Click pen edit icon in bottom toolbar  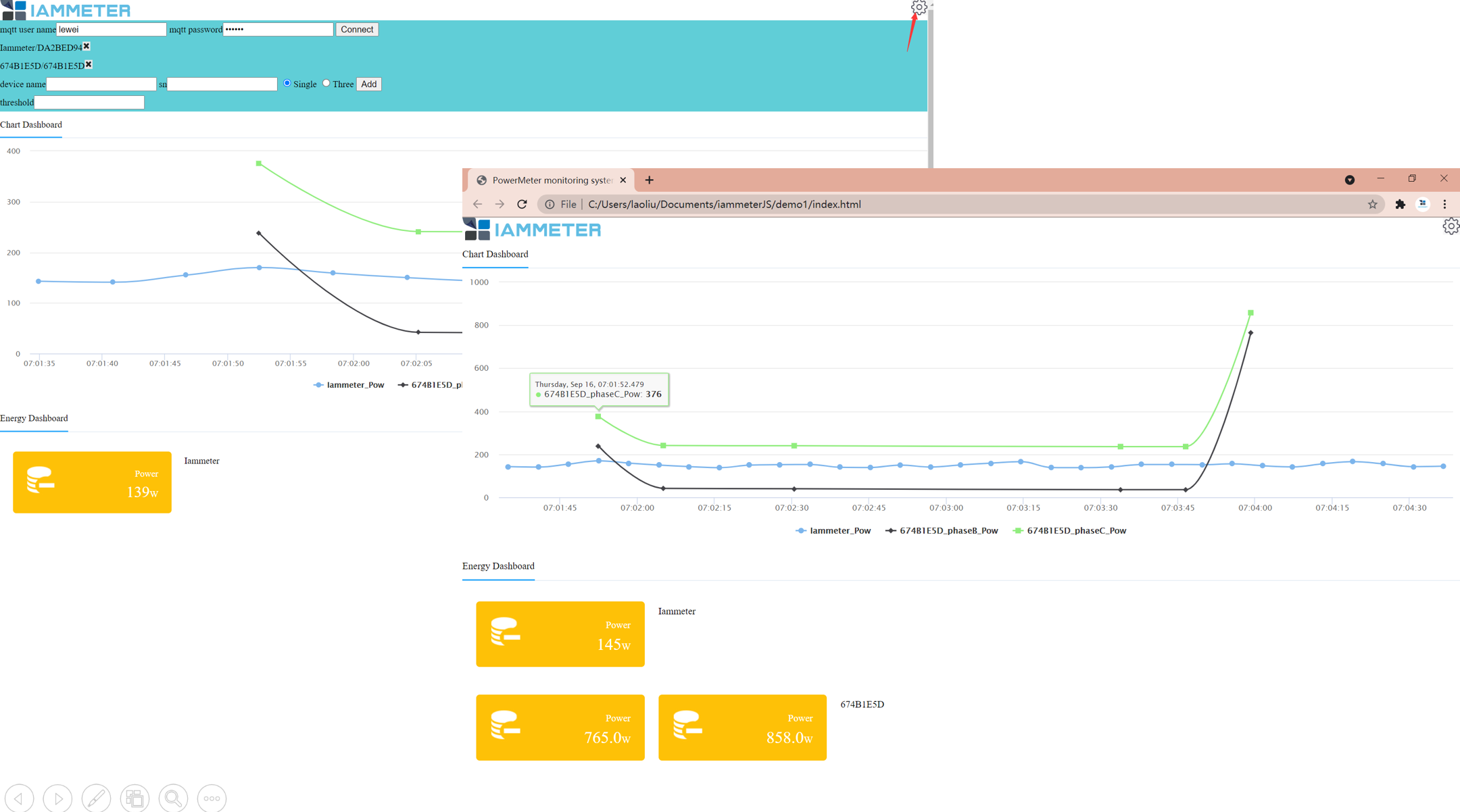(96, 798)
